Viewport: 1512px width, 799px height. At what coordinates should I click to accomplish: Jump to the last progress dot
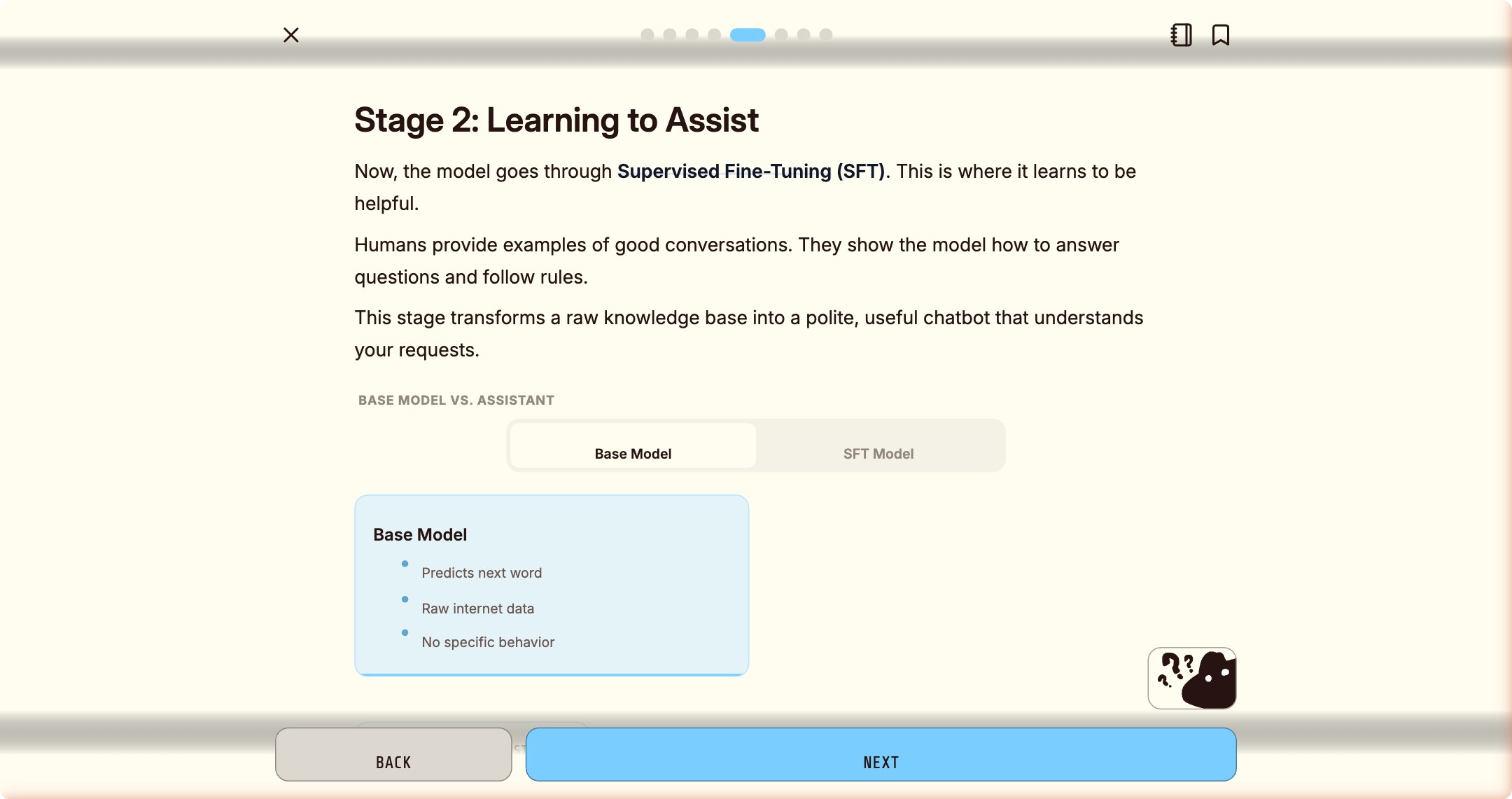[x=826, y=34]
